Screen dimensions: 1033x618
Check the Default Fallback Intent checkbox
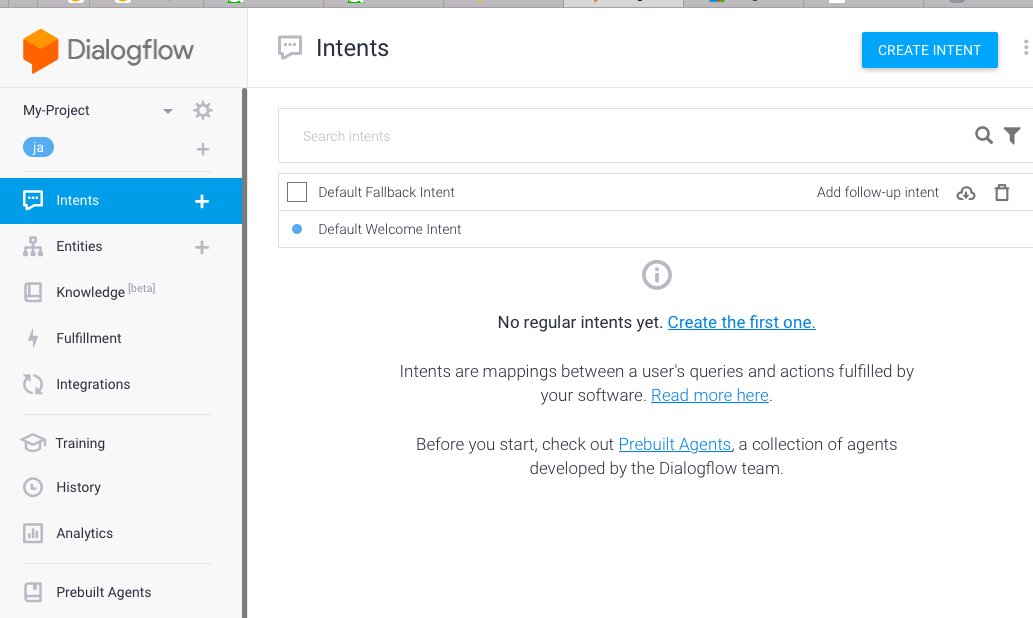pyautogui.click(x=297, y=192)
